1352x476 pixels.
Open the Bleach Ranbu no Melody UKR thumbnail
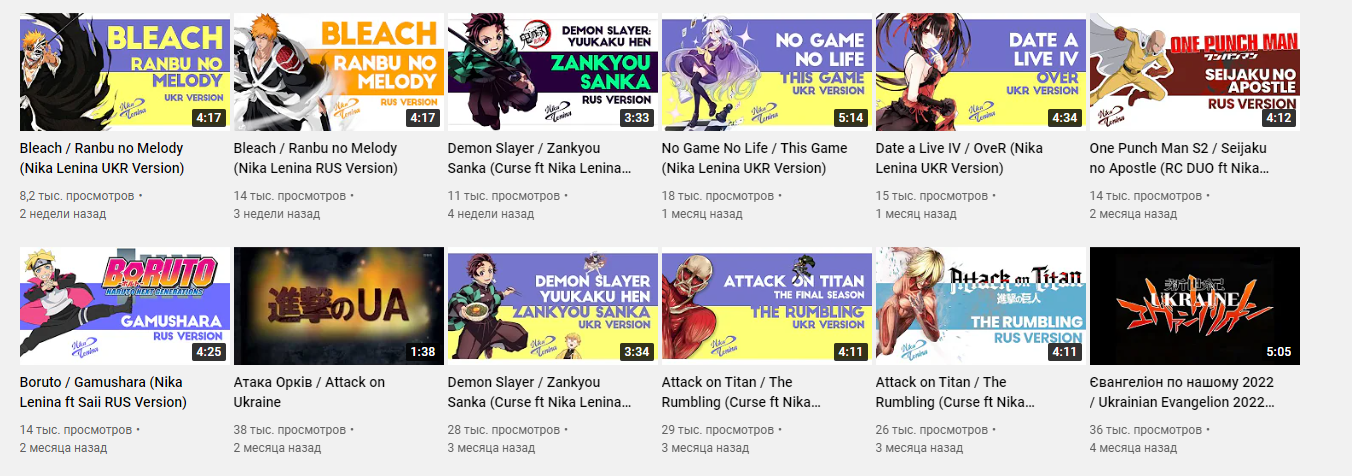point(125,72)
